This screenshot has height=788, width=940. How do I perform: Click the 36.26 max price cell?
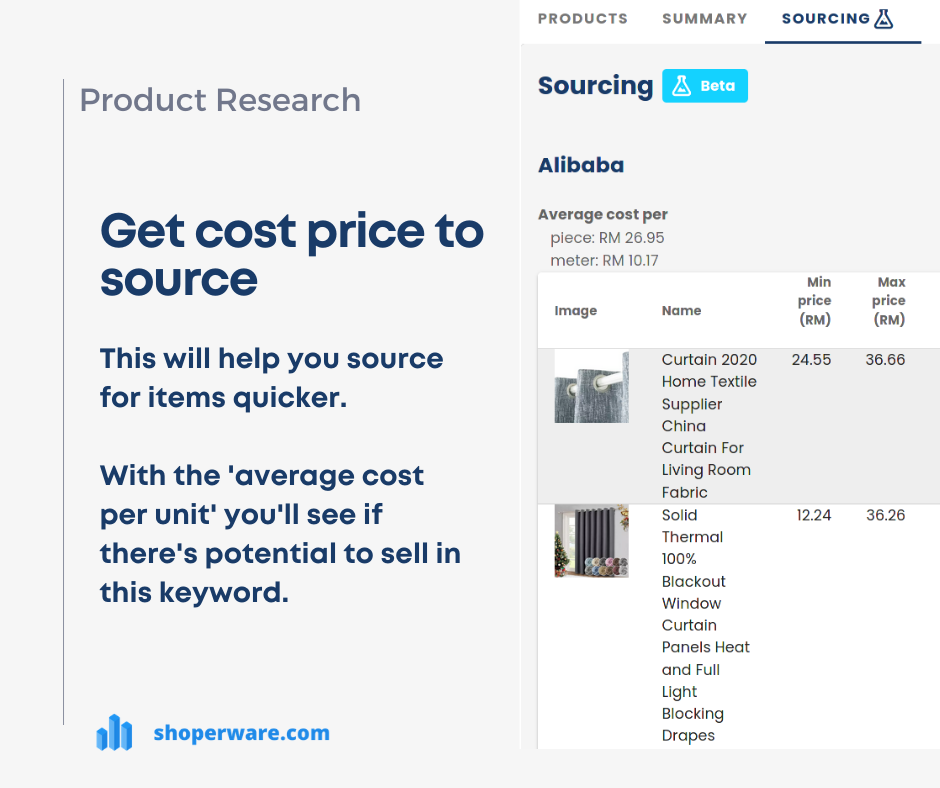click(885, 515)
